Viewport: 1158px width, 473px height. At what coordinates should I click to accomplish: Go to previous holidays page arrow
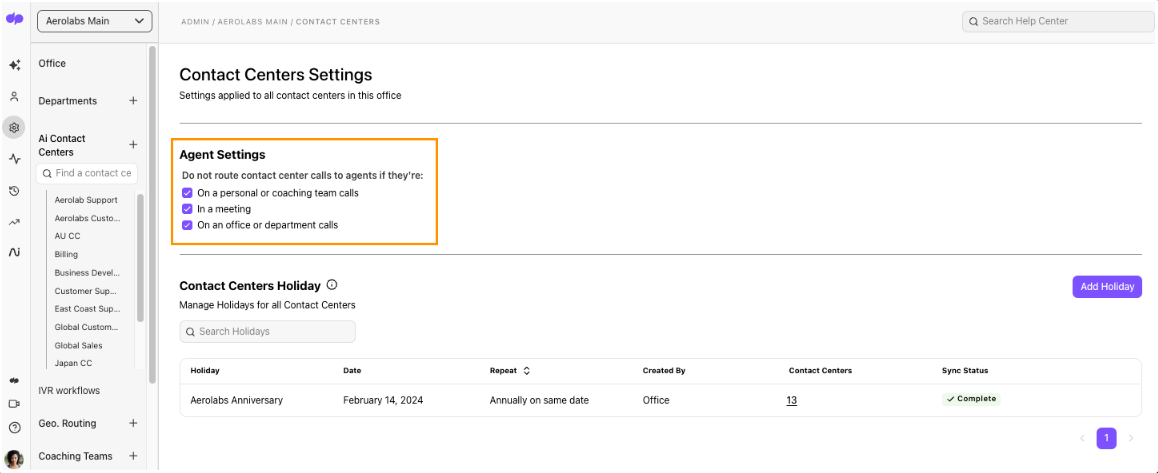coord(1082,438)
